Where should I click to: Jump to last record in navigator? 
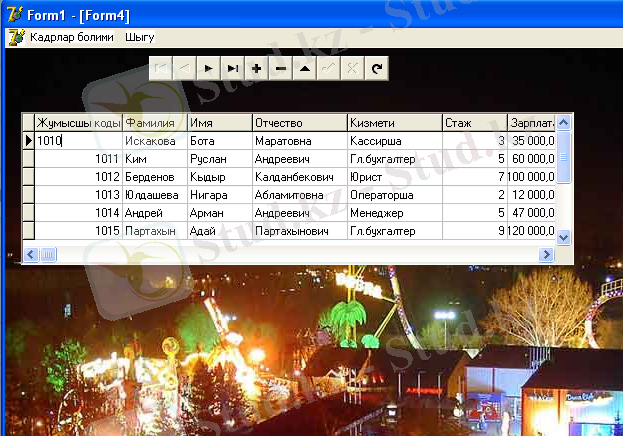pyautogui.click(x=233, y=68)
